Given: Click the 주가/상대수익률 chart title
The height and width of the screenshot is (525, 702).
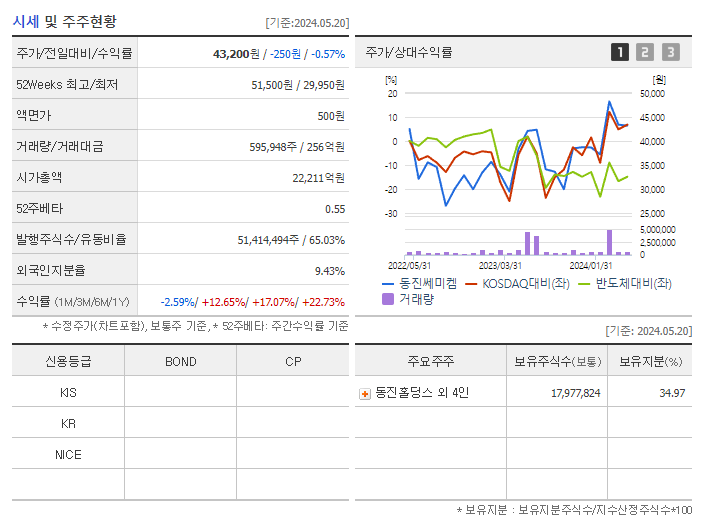Looking at the screenshot, I should point(409,52).
